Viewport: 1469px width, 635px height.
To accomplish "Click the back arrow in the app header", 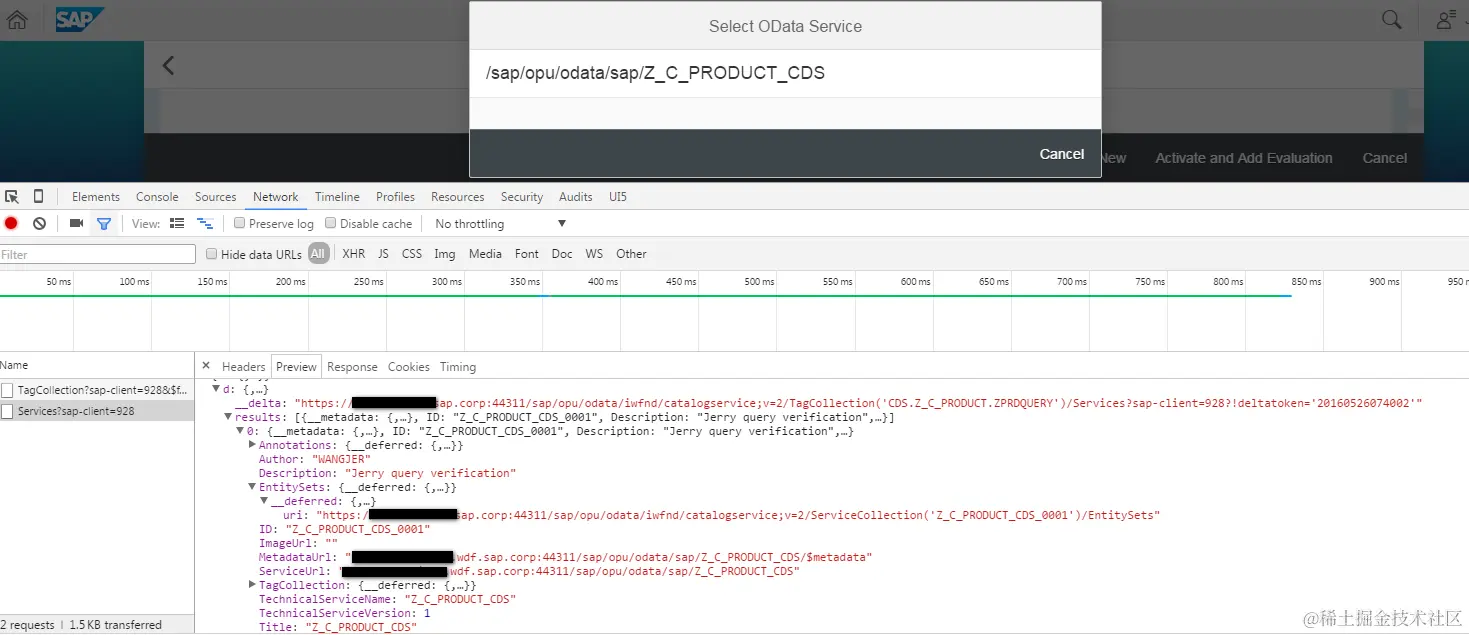I will (x=168, y=66).
